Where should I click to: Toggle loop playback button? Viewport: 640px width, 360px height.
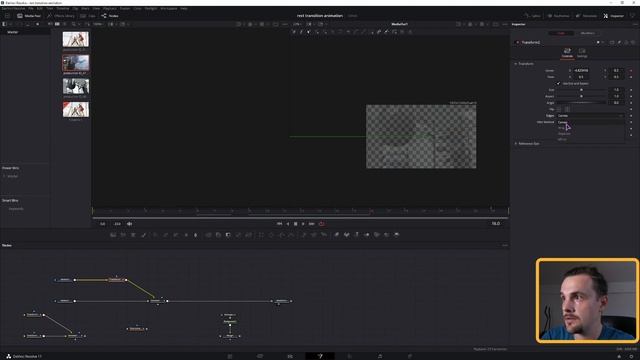coord(322,224)
